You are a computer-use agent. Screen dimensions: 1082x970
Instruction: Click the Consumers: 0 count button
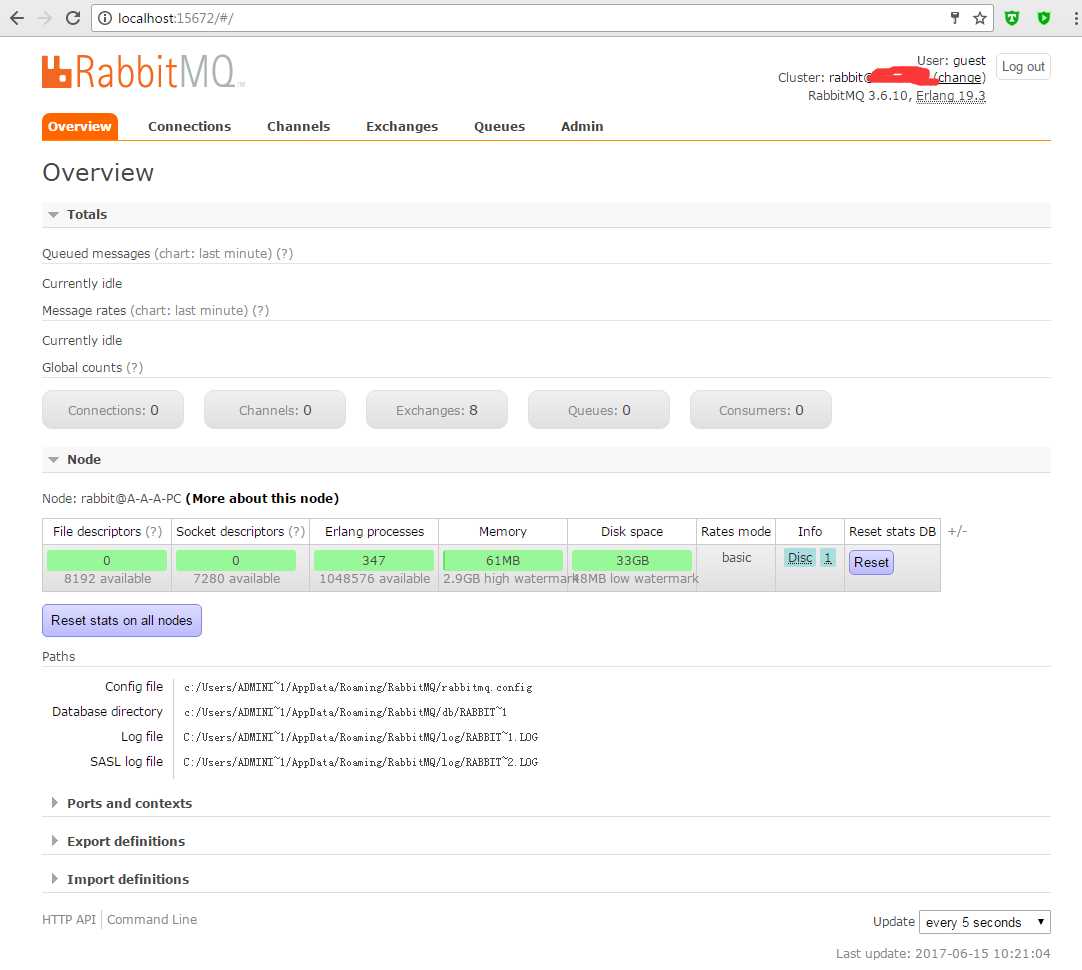[760, 410]
